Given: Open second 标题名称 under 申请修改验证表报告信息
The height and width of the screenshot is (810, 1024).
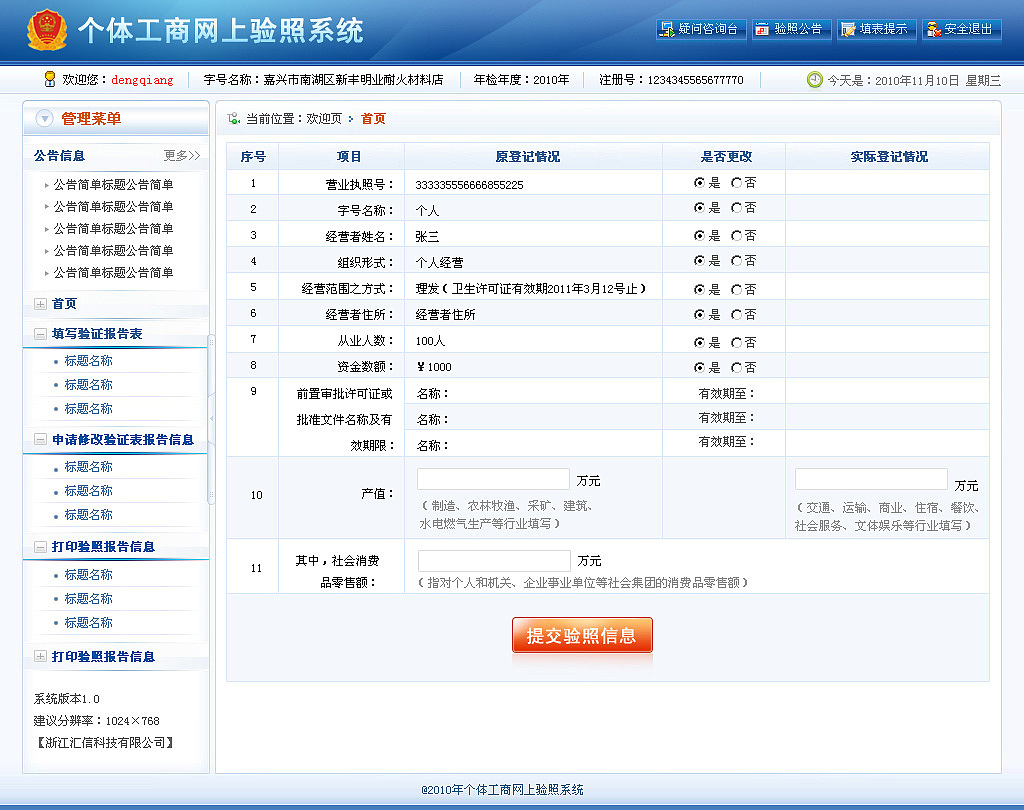Looking at the screenshot, I should pyautogui.click(x=88, y=491).
